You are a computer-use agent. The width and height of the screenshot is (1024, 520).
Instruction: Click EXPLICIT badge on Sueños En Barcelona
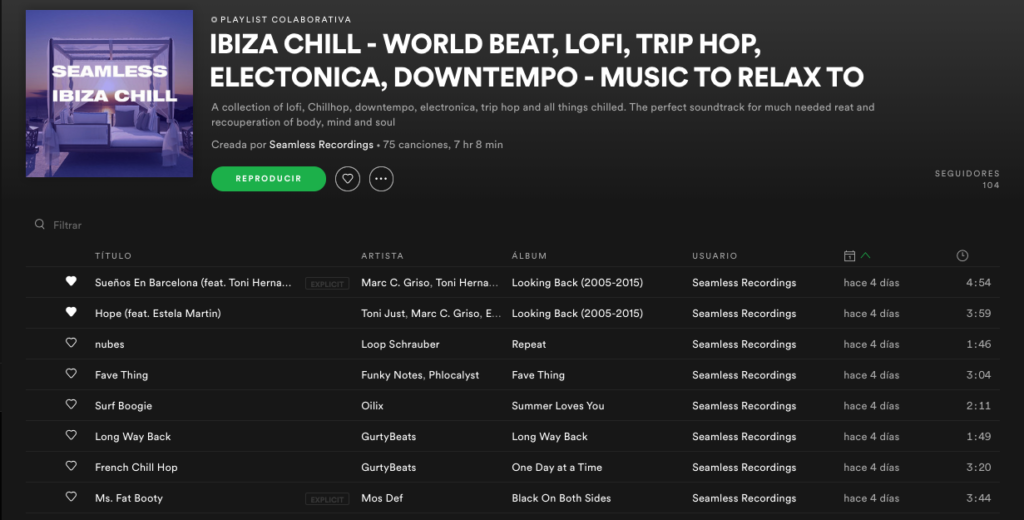click(327, 284)
